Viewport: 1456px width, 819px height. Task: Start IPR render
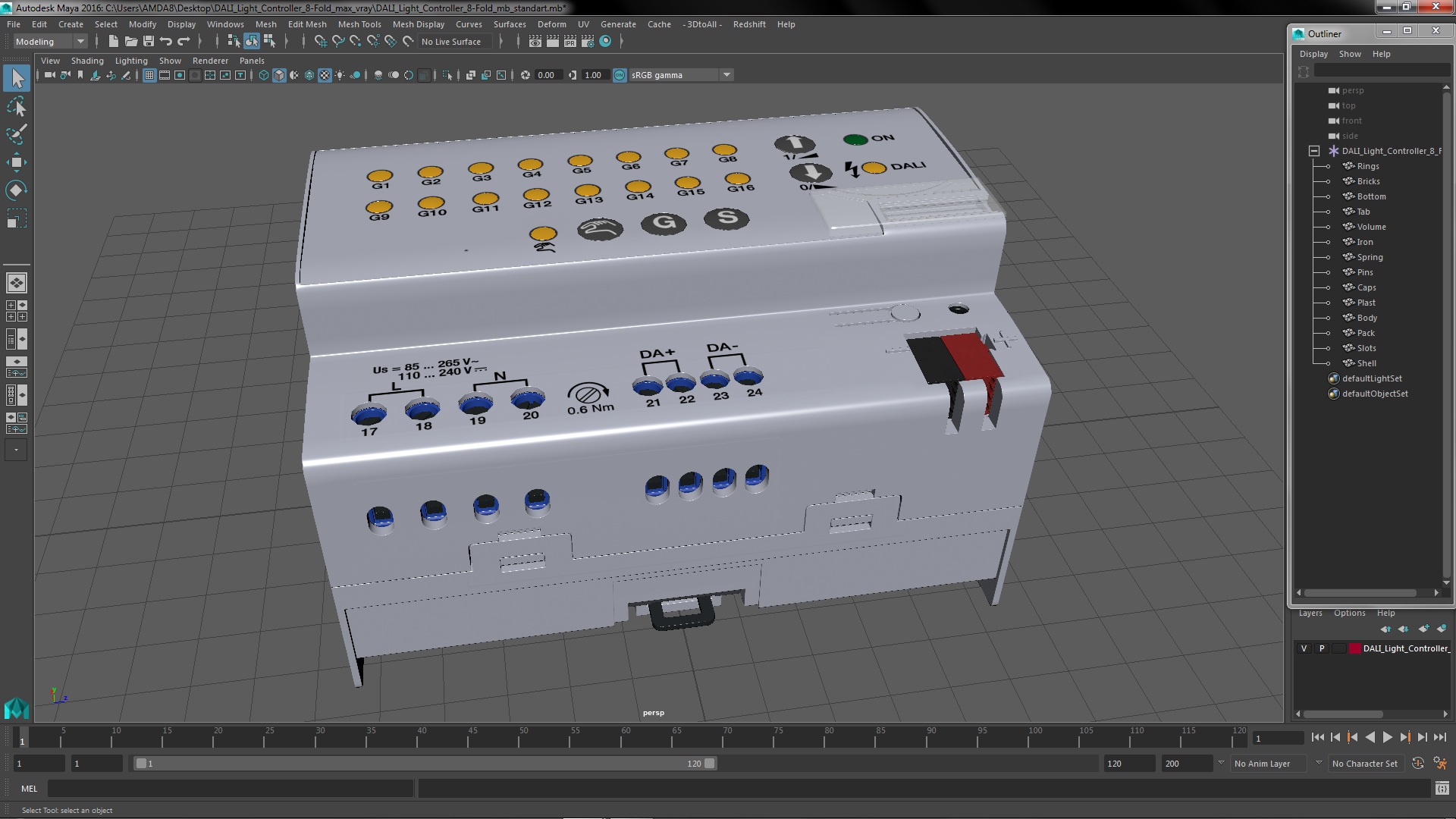pos(570,42)
